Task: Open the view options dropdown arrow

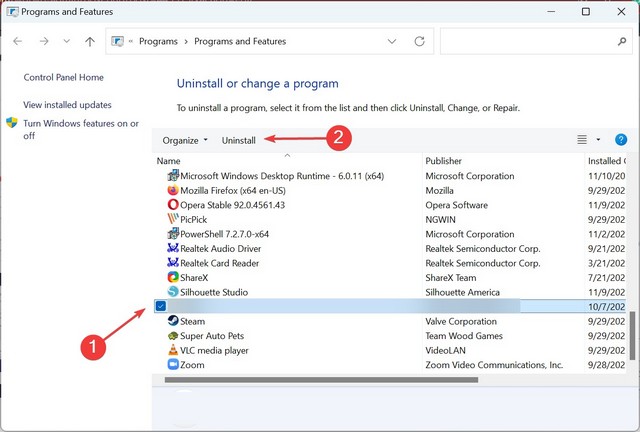Action: 598,141
